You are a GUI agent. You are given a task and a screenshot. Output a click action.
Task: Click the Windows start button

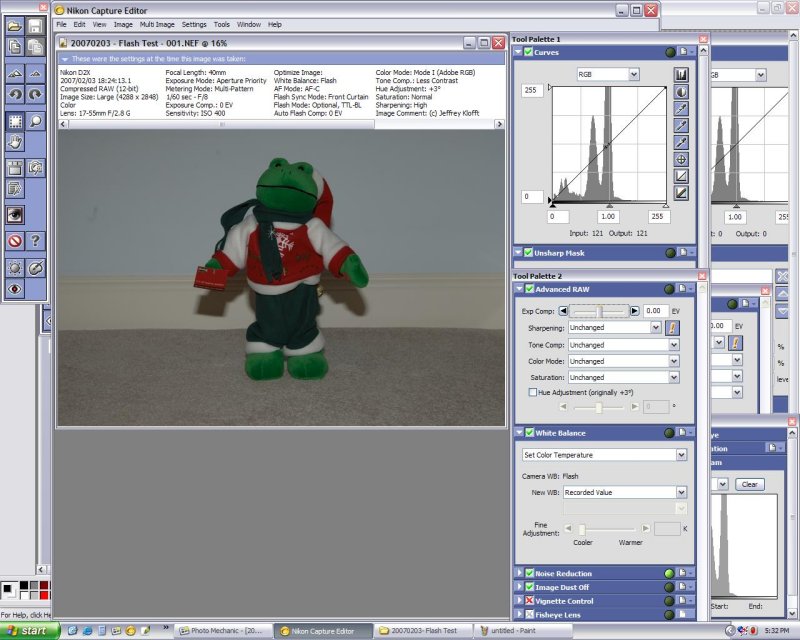point(29,631)
